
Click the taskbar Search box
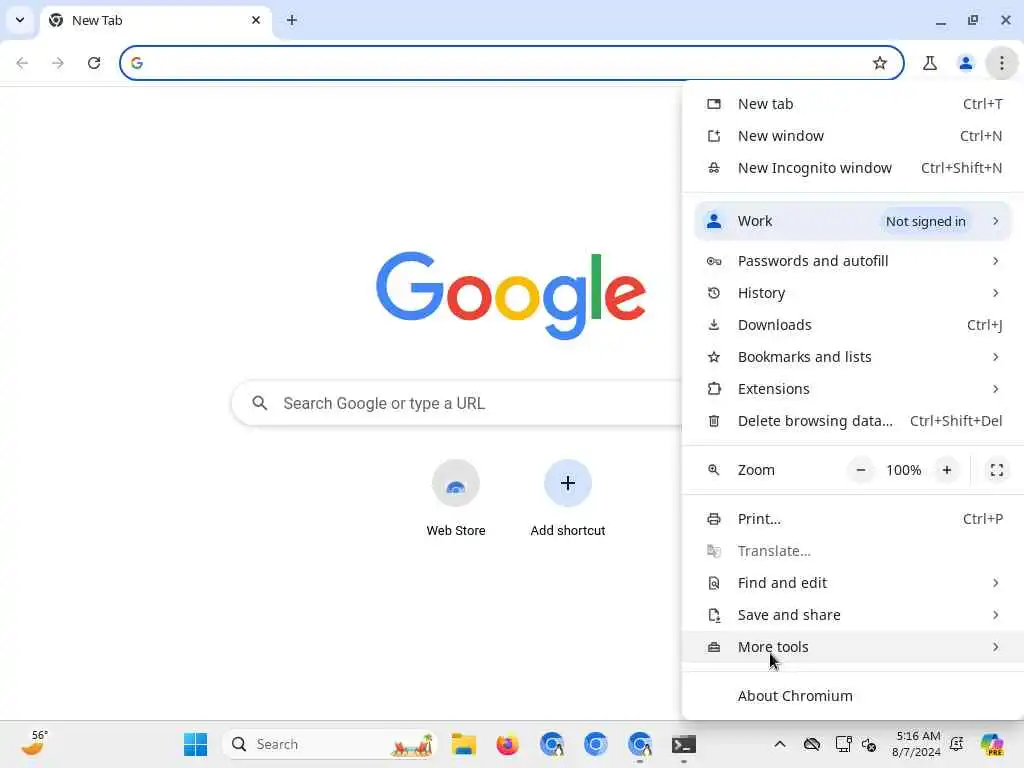(x=330, y=744)
